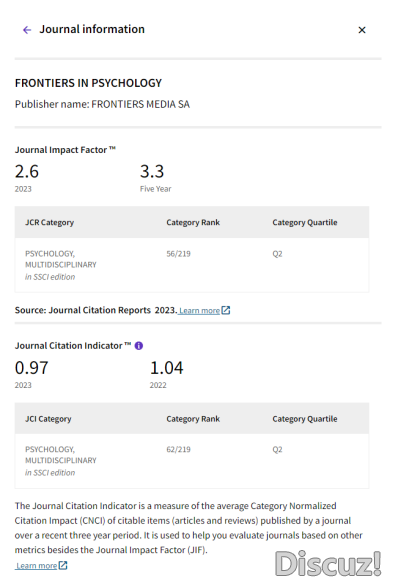This screenshot has height=588, width=398.
Task: Click the 3.3 five year value
Action: pyautogui.click(x=152, y=171)
